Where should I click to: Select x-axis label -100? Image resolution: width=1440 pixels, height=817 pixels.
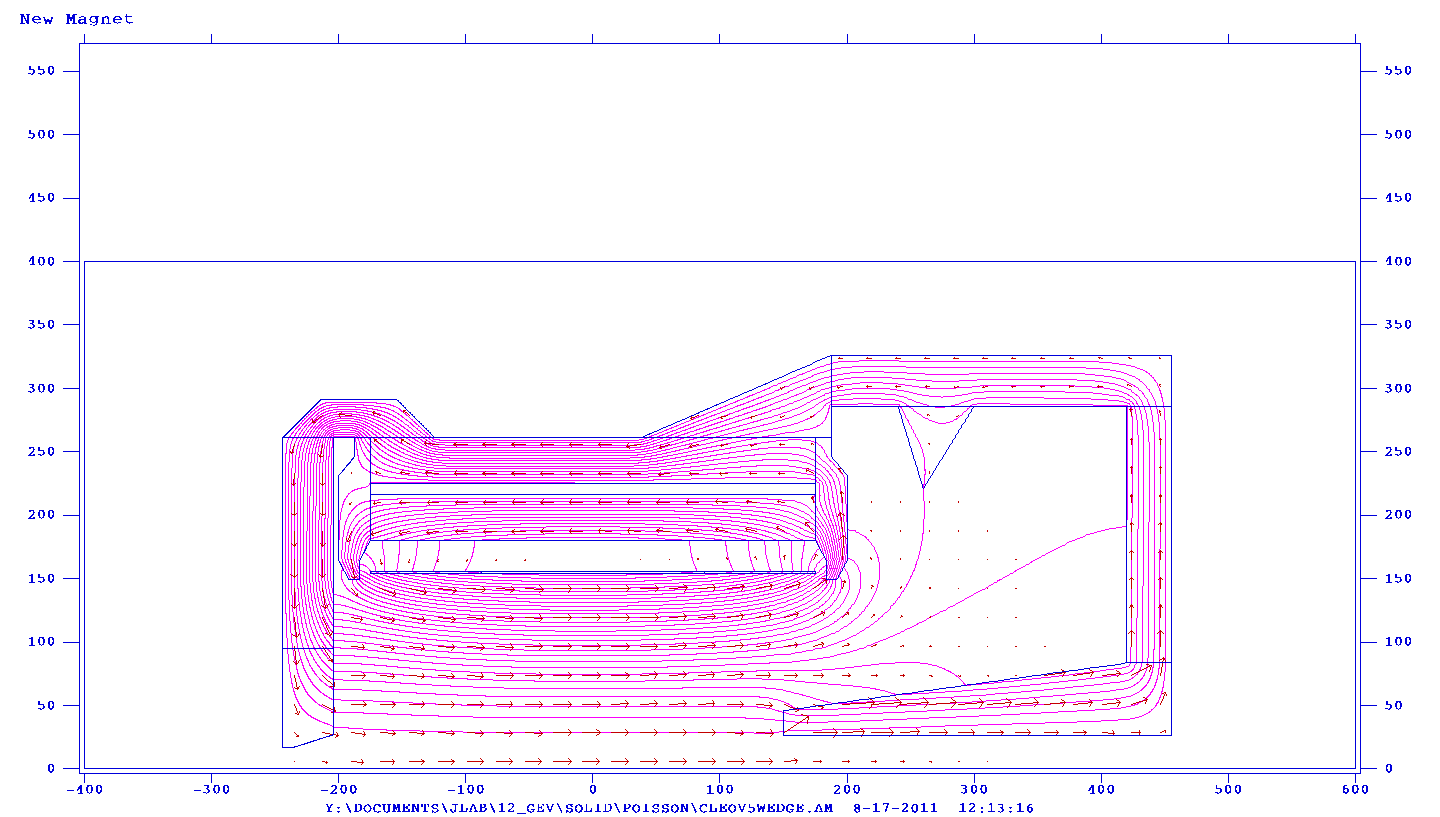tap(465, 789)
